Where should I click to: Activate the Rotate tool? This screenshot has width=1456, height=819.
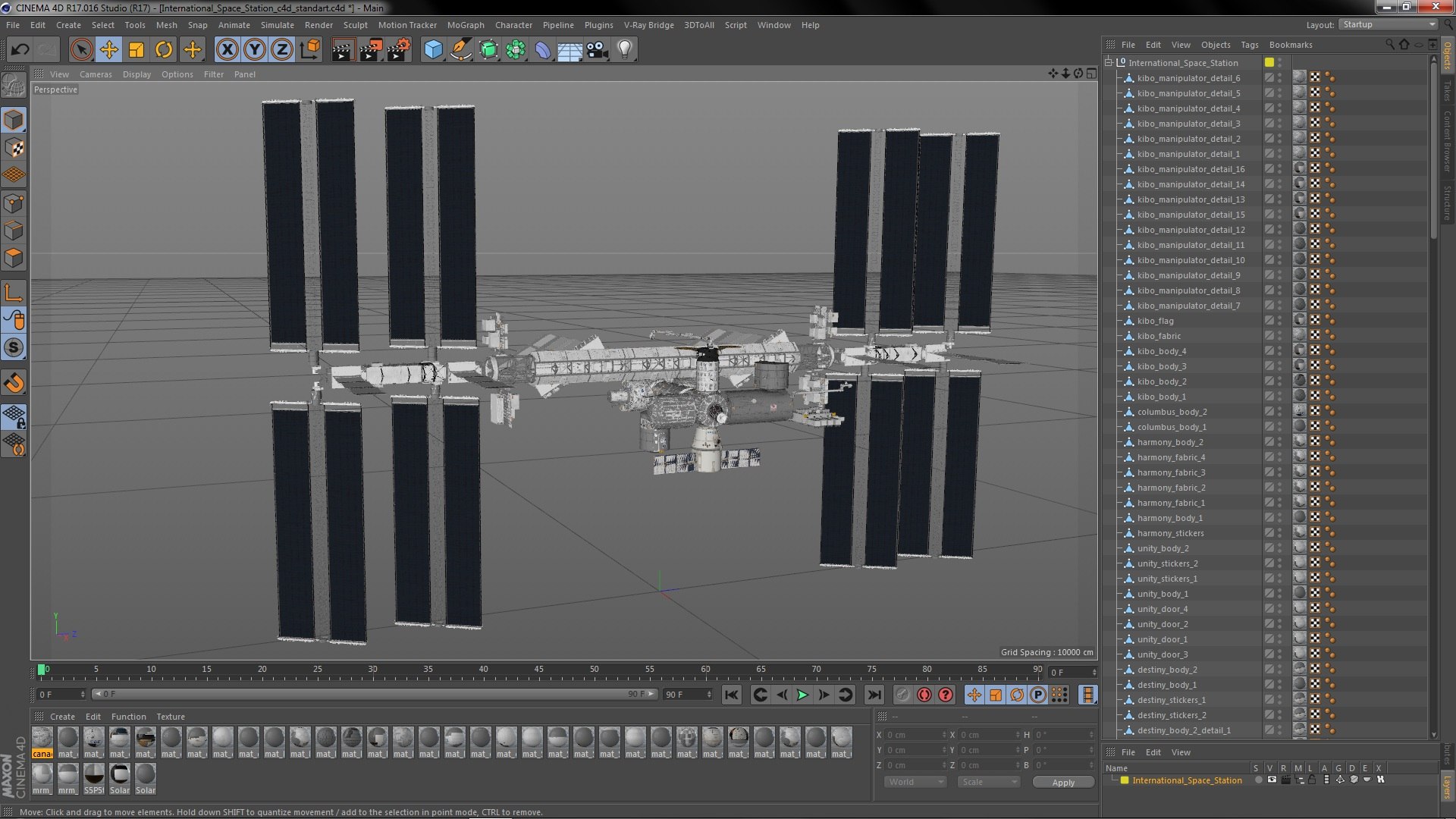click(x=164, y=50)
